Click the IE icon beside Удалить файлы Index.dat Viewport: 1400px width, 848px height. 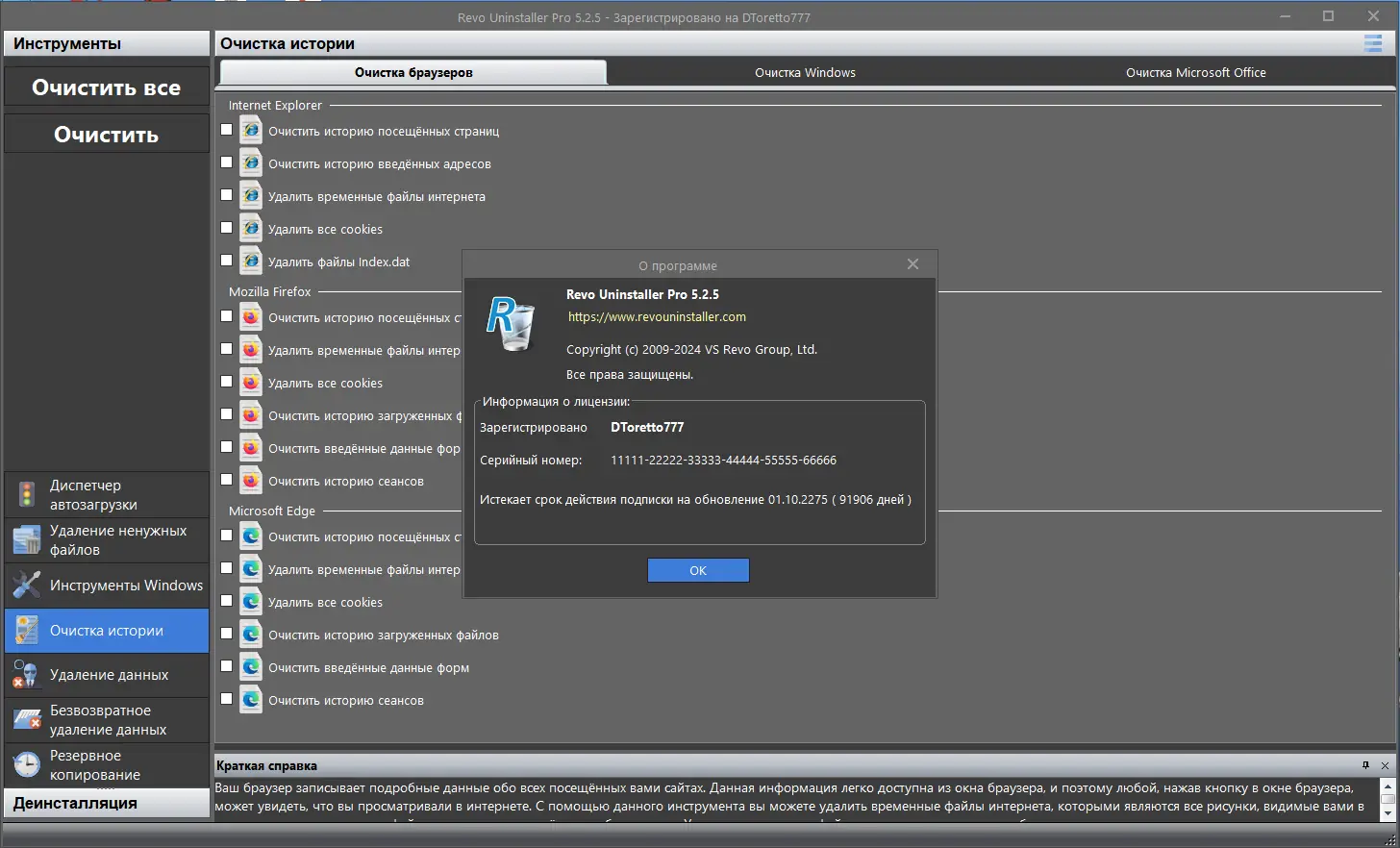[x=251, y=261]
